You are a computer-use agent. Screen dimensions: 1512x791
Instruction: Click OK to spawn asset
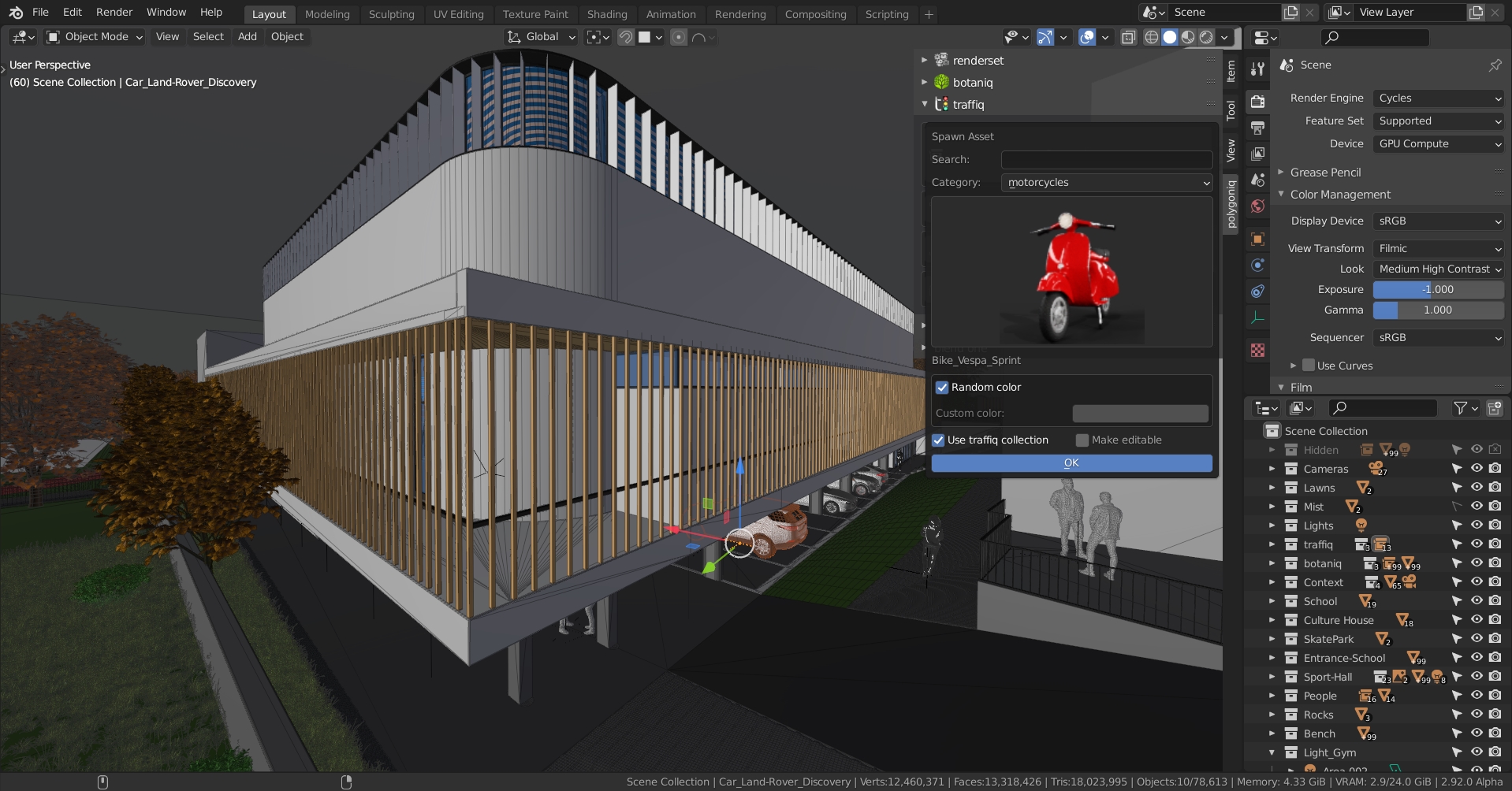click(x=1071, y=463)
